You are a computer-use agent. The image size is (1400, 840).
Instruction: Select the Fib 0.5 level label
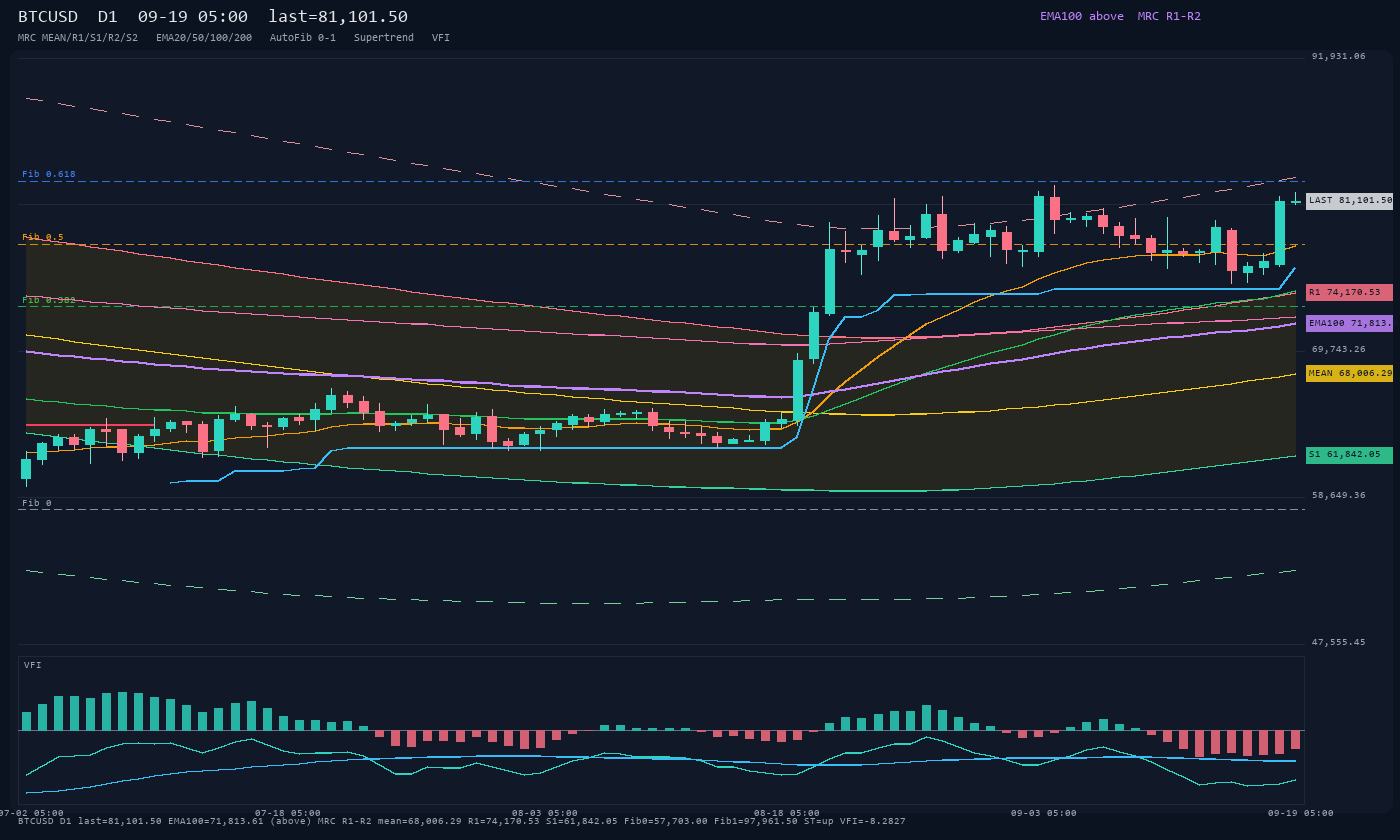pyautogui.click(x=43, y=237)
